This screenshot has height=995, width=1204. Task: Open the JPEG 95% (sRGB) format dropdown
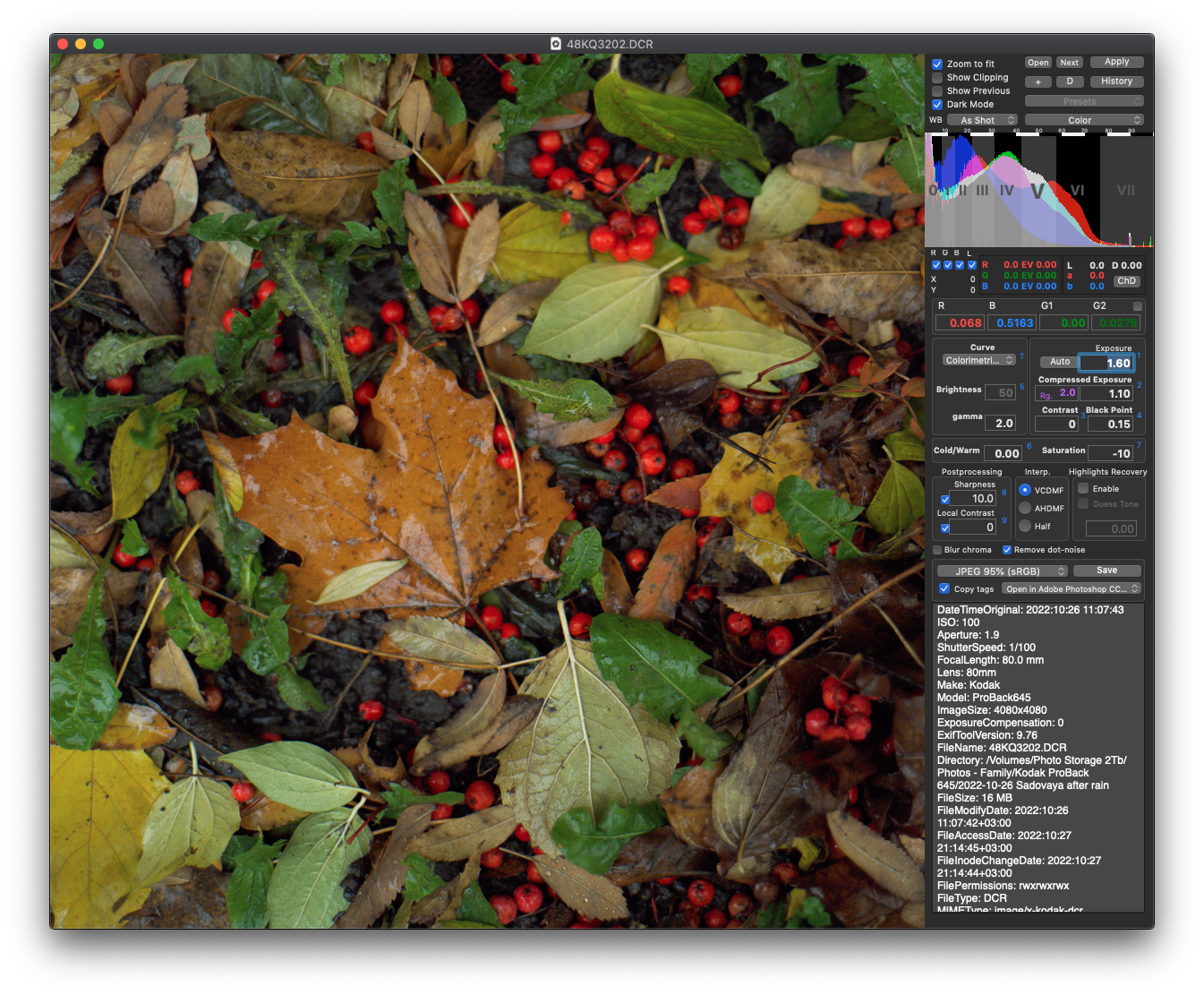click(1003, 570)
